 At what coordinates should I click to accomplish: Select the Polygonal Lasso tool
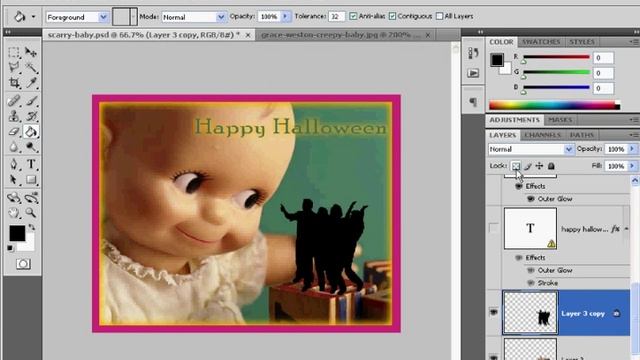(x=14, y=67)
